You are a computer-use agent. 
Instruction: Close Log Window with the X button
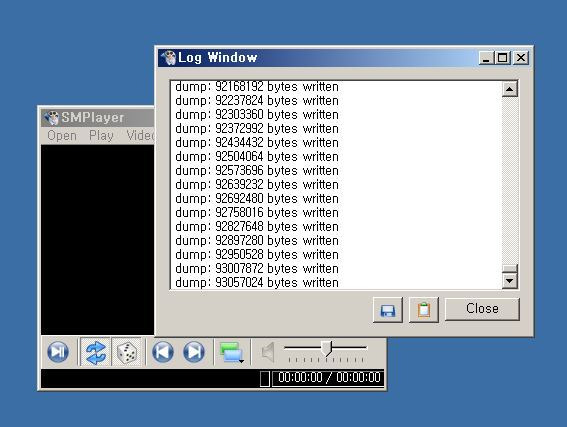(521, 58)
